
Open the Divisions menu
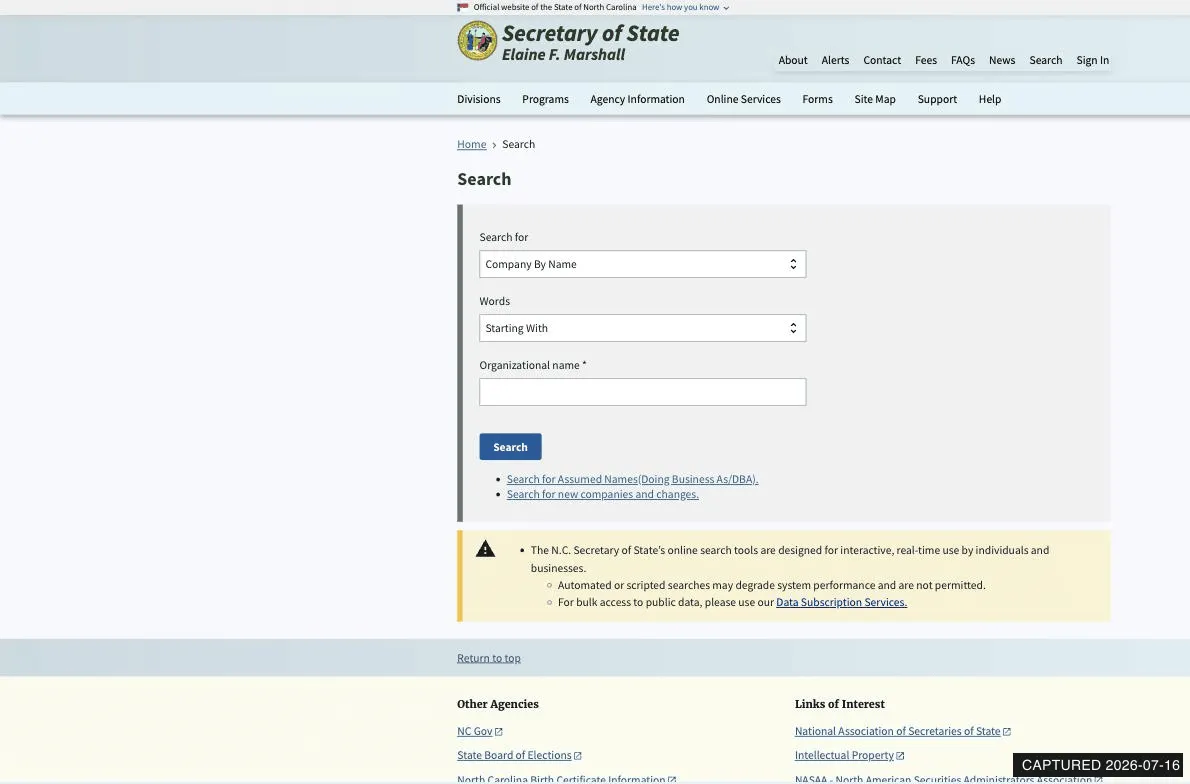pos(478,99)
